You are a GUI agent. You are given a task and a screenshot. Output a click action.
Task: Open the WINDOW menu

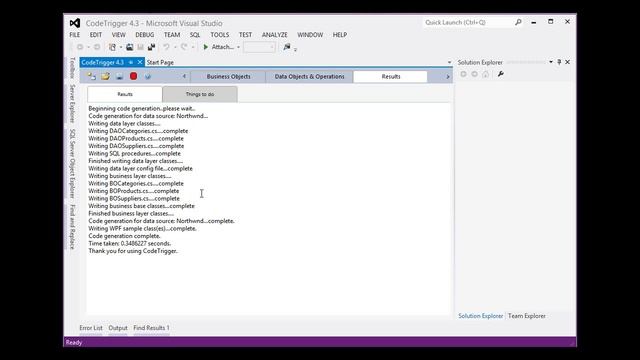310,35
